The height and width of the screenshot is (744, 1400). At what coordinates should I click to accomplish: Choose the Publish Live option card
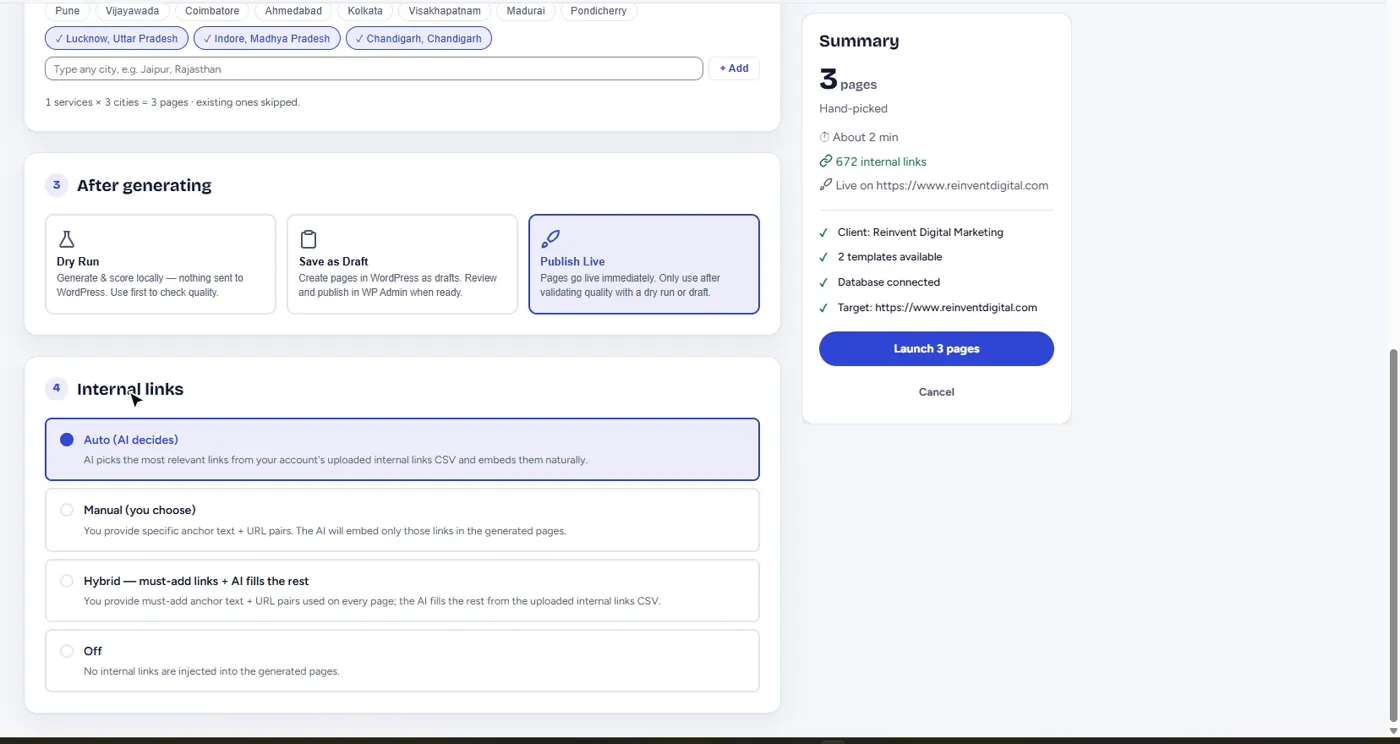[644, 264]
